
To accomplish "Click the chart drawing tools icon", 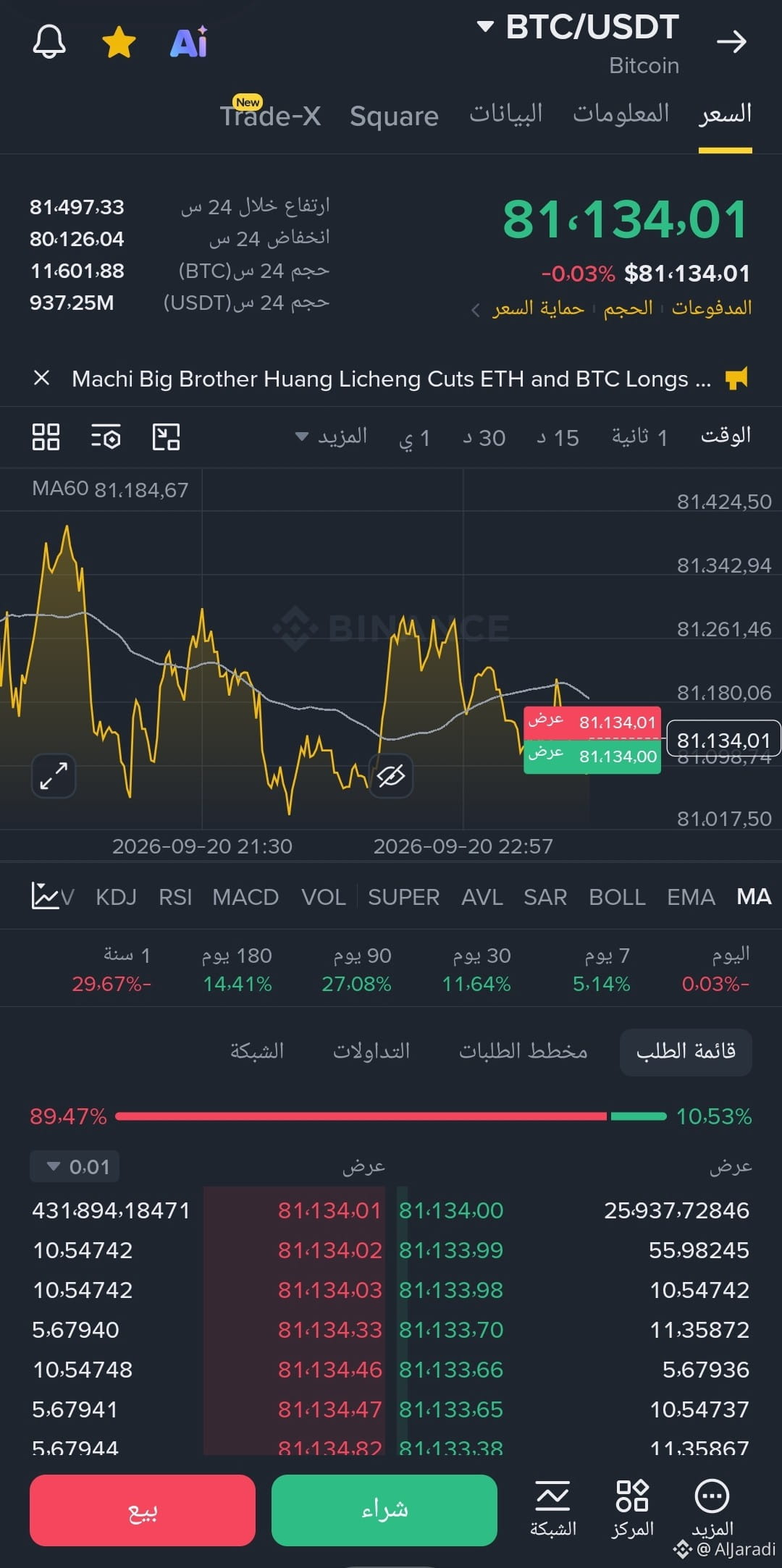I will [x=166, y=437].
